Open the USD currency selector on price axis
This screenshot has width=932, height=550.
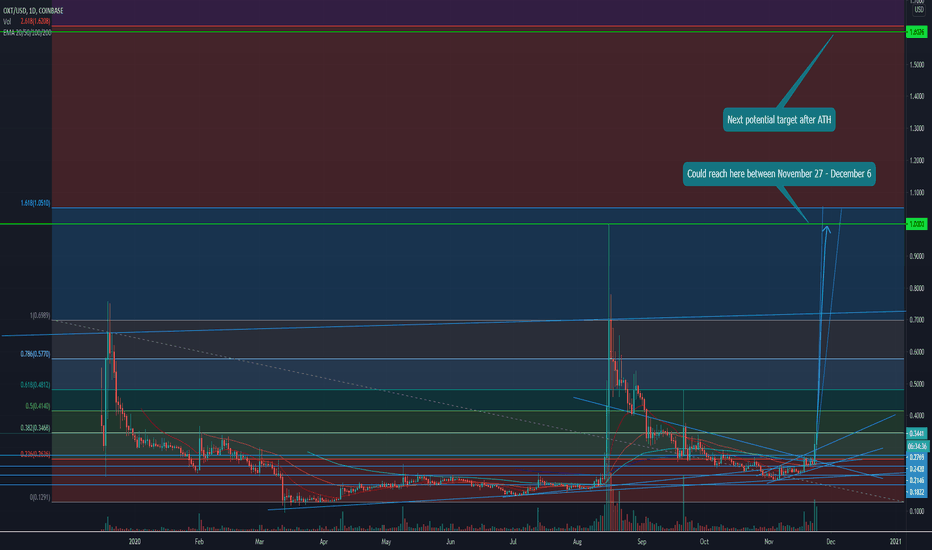coord(918,10)
